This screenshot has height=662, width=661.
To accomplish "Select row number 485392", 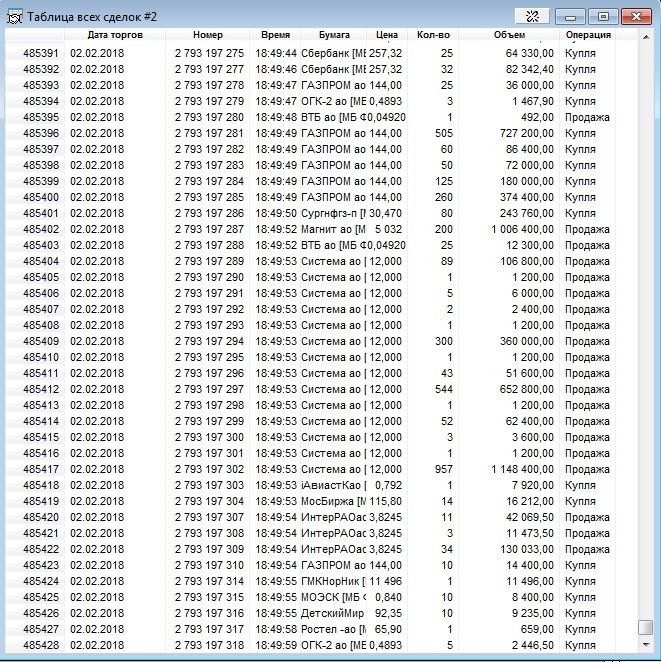I will coord(41,70).
